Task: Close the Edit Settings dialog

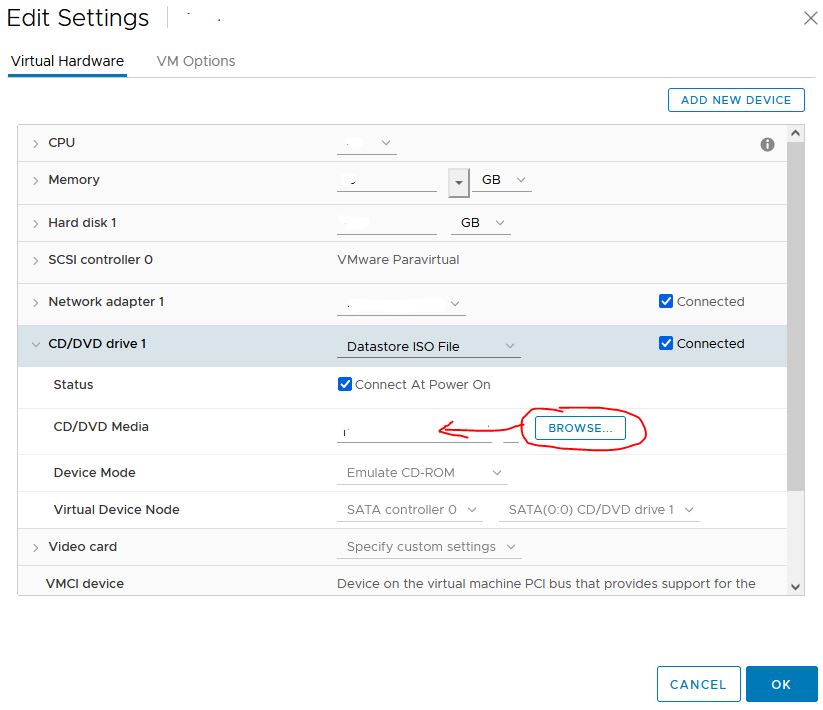Action: 812,17
